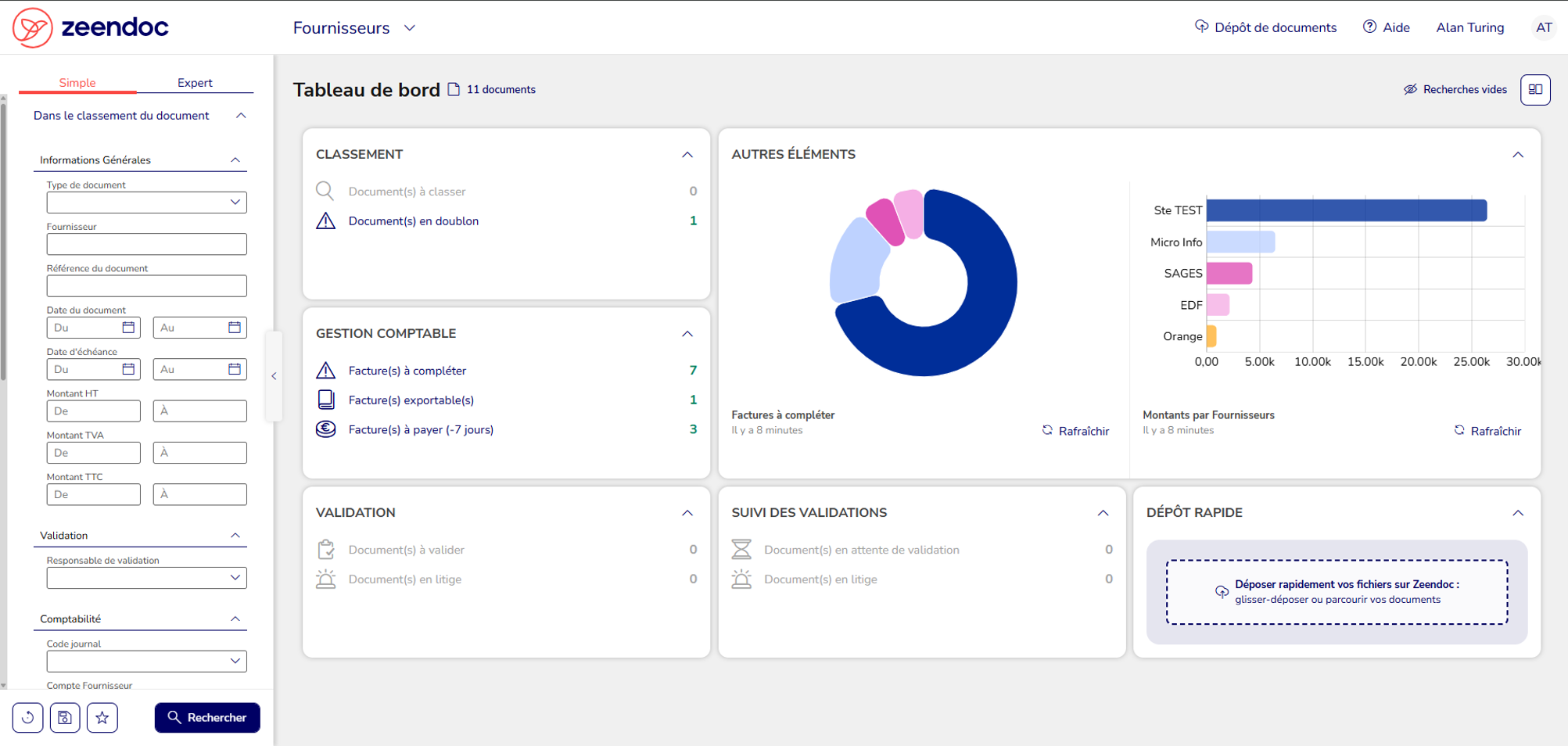Toggle Recherches vides visibility
The image size is (1568, 746).
[x=1455, y=89]
